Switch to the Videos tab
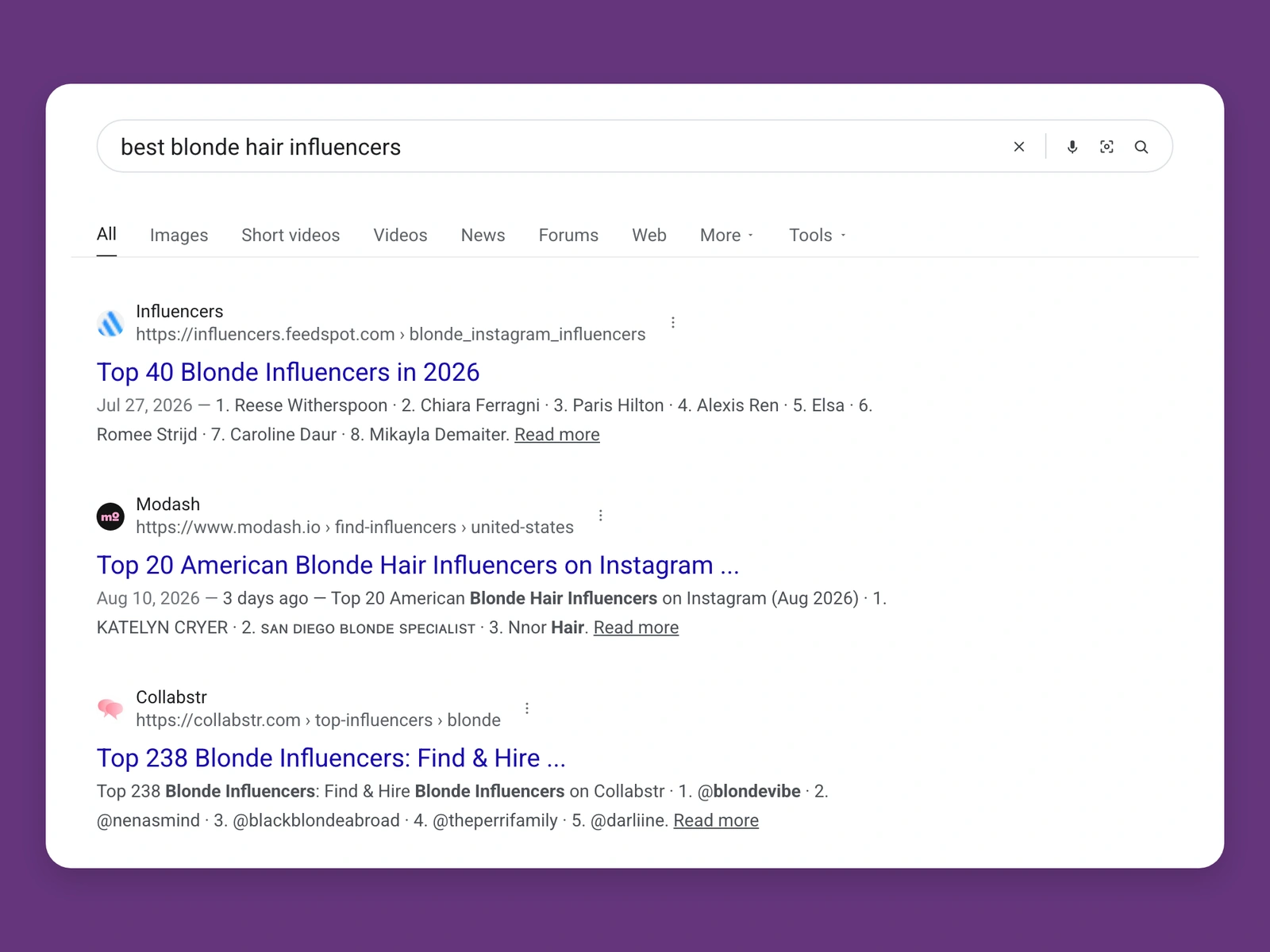The width and height of the screenshot is (1270, 952). (400, 235)
